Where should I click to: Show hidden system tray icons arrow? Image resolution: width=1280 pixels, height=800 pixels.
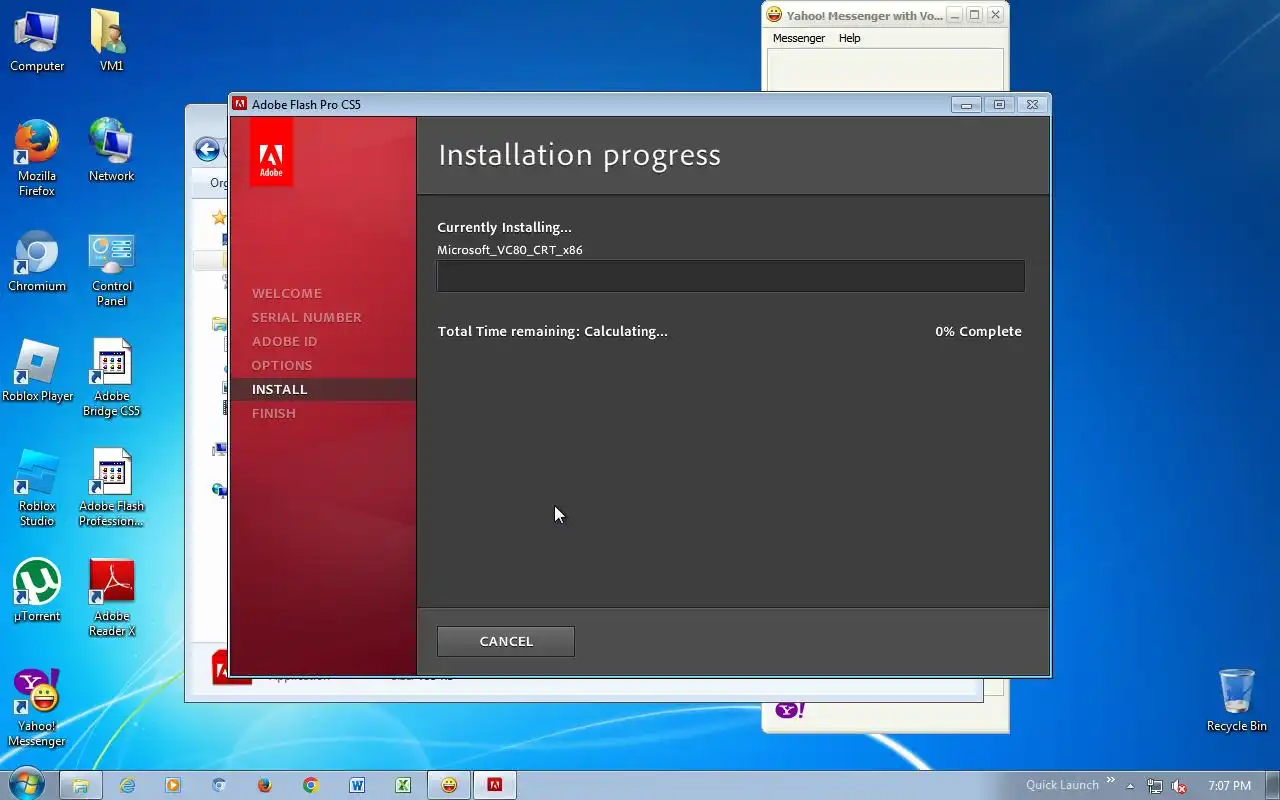tap(1131, 786)
